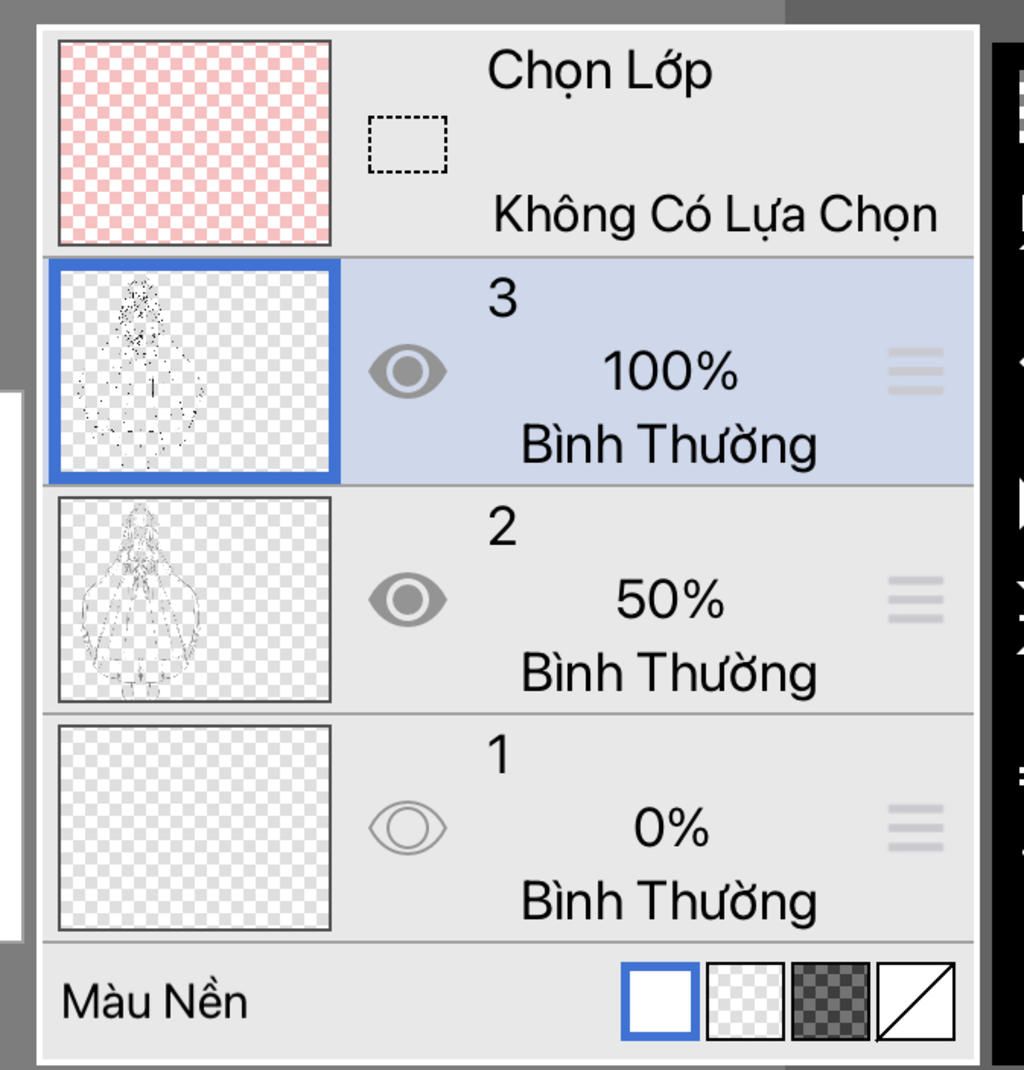Click layer 2 blend mode Bình Thường

click(x=669, y=672)
